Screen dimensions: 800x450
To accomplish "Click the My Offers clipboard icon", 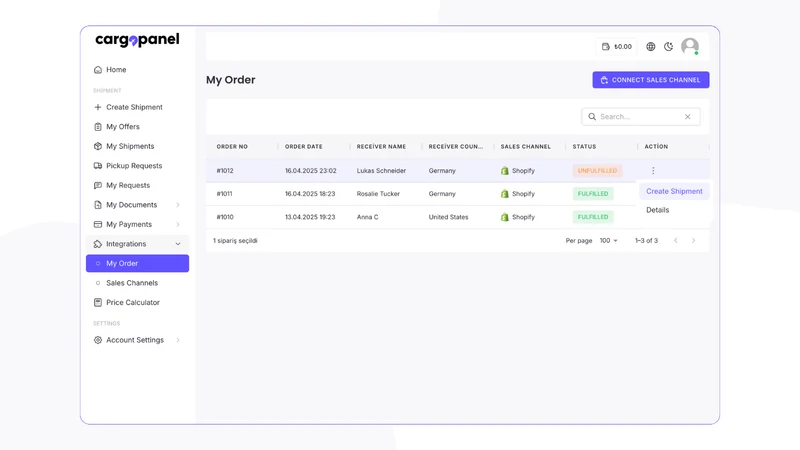I will pyautogui.click(x=98, y=127).
